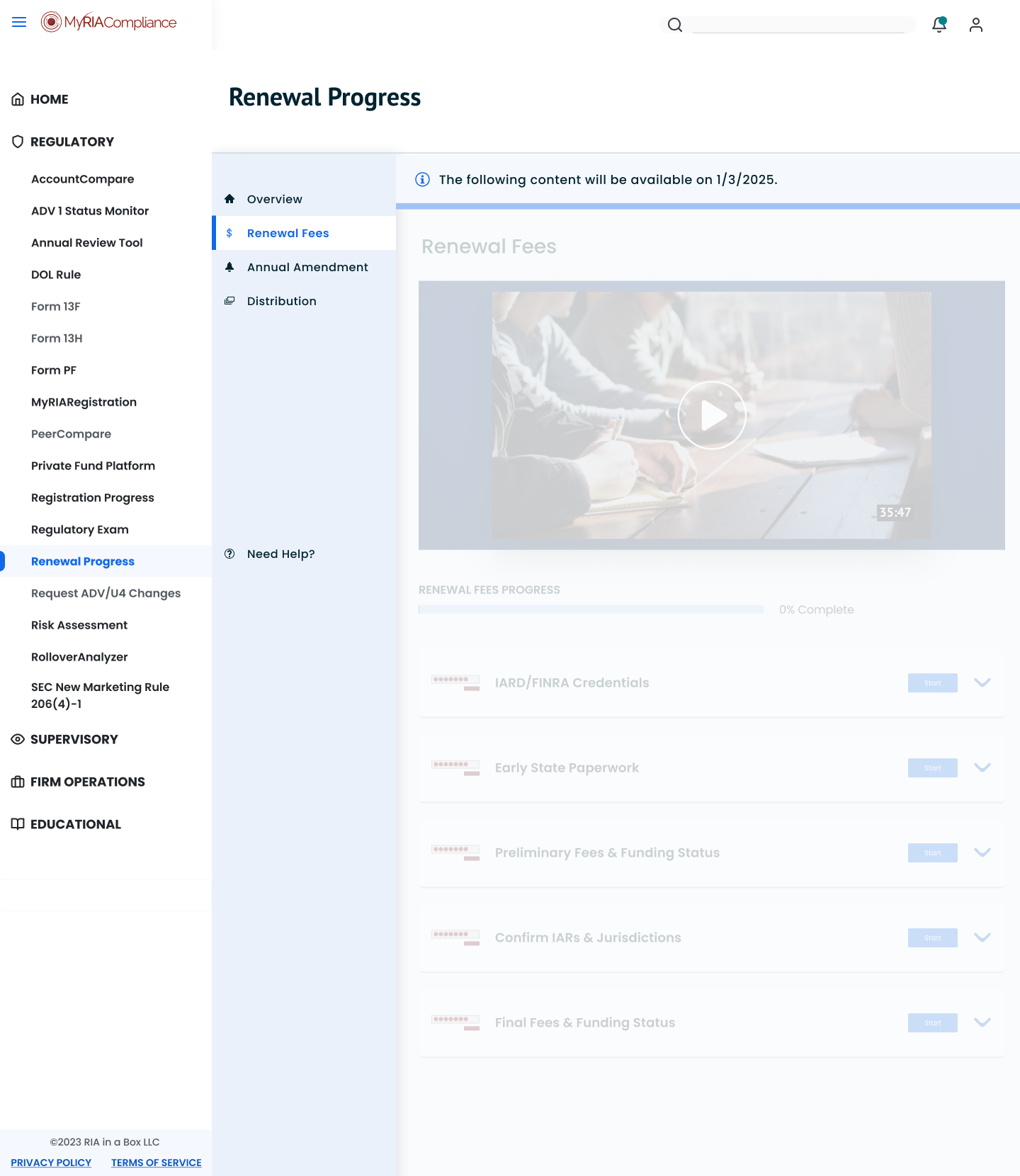This screenshot has height=1176, width=1020.
Task: Start Final Fees & Funding Status step
Action: click(x=933, y=1022)
